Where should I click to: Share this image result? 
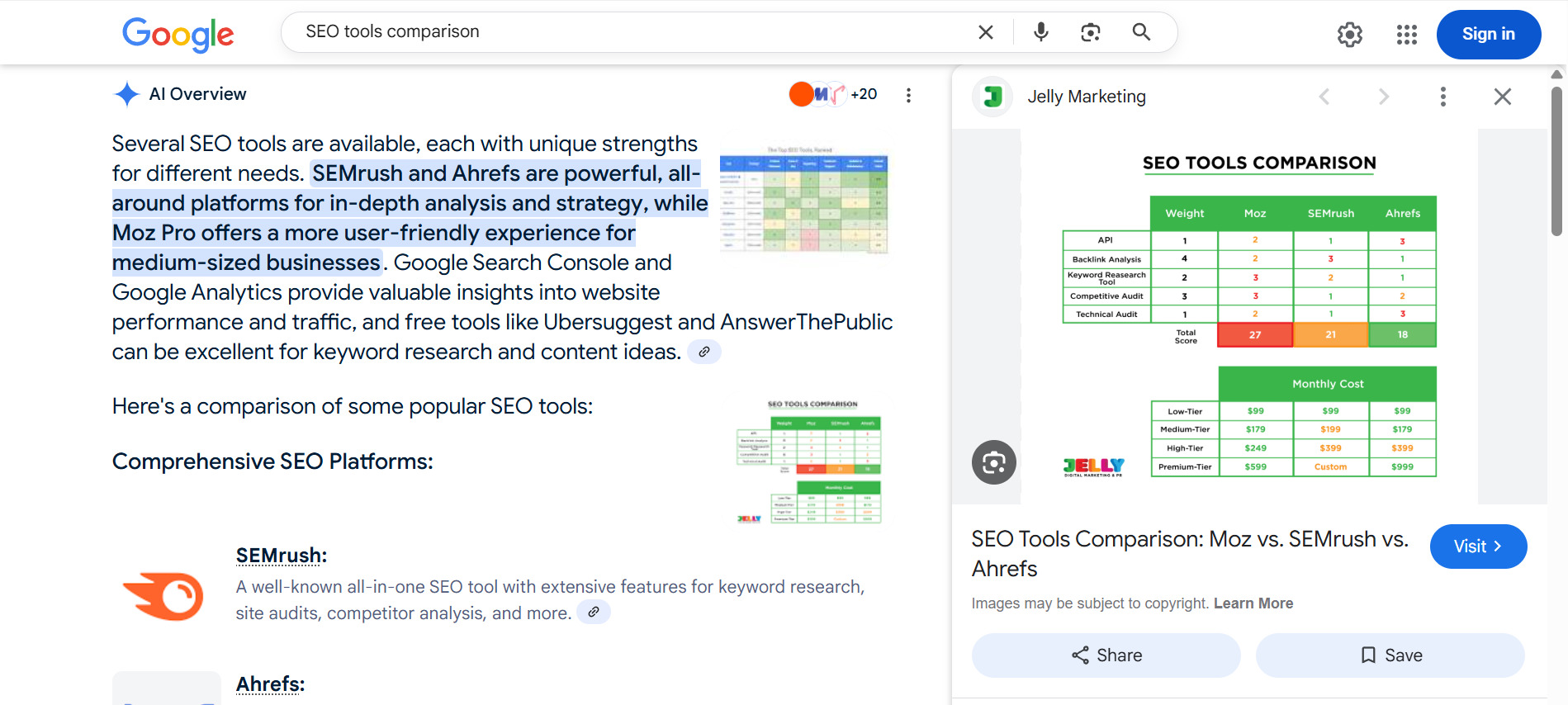(1106, 655)
